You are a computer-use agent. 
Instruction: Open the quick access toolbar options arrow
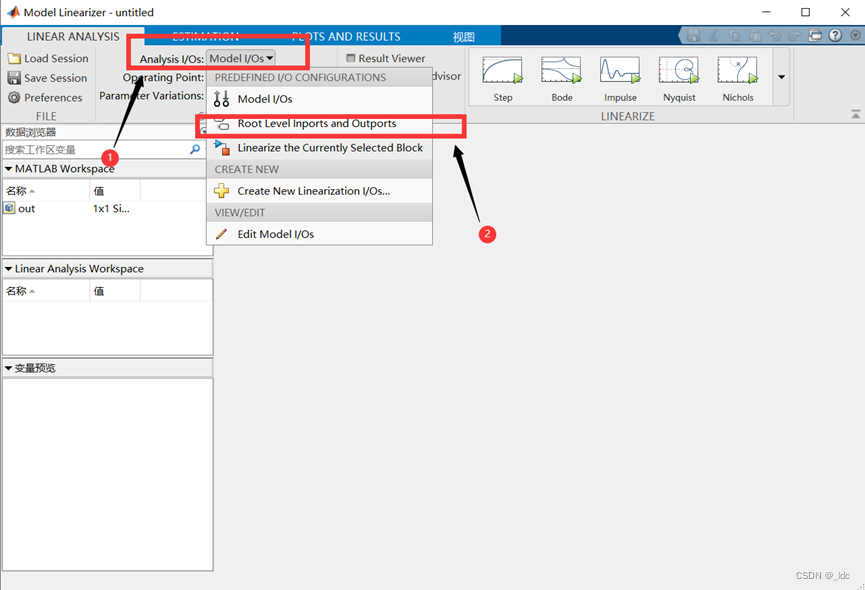point(855,36)
